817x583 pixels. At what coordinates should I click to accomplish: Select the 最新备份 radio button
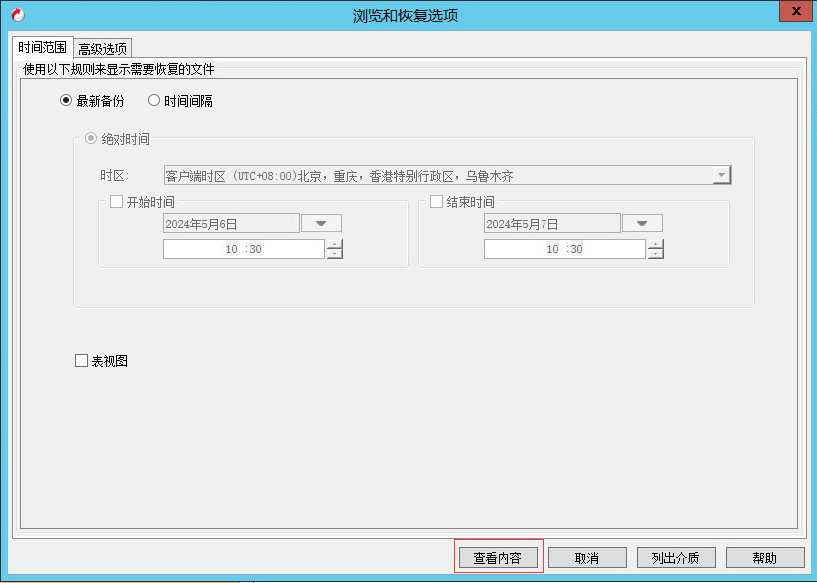(64, 100)
